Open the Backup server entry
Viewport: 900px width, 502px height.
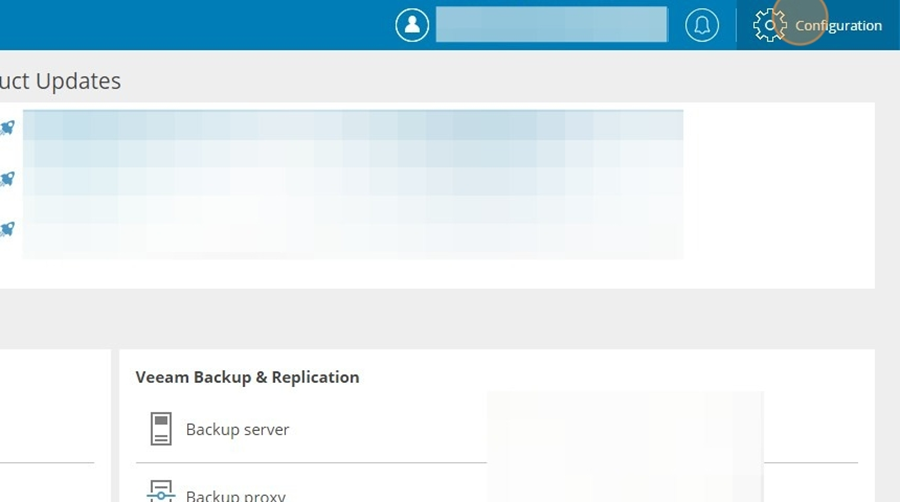point(237,429)
